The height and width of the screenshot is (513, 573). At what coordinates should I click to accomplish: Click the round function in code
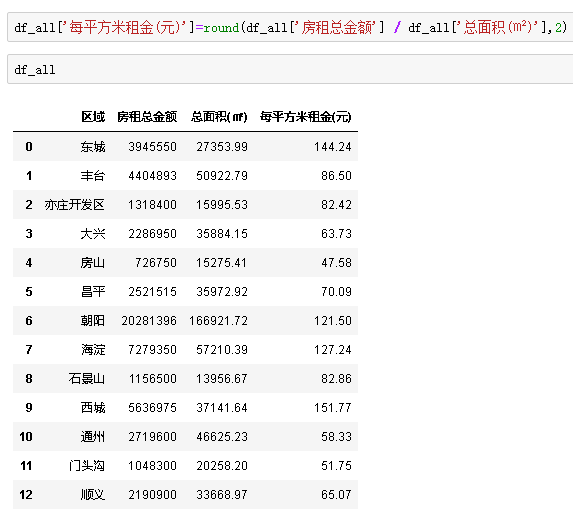(x=221, y=28)
